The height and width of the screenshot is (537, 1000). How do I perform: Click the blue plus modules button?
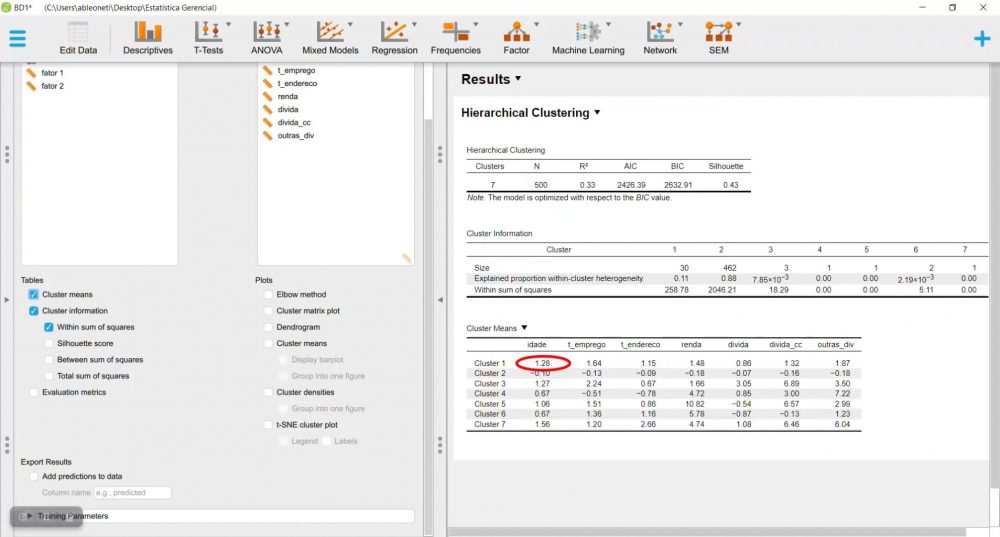(x=982, y=39)
